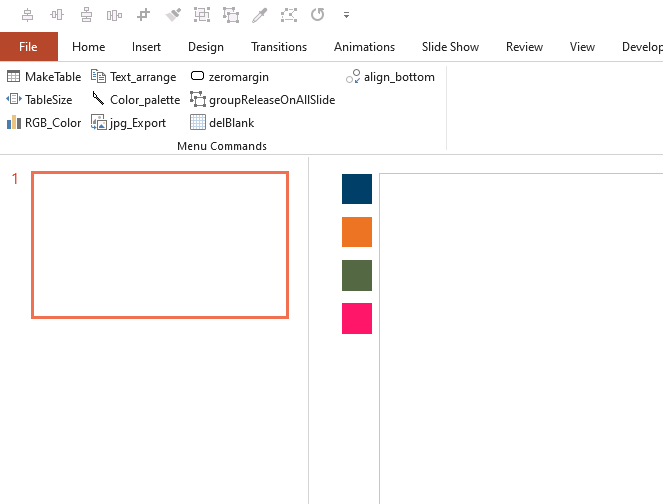Run the TableSize command
663x504 pixels.
39,100
